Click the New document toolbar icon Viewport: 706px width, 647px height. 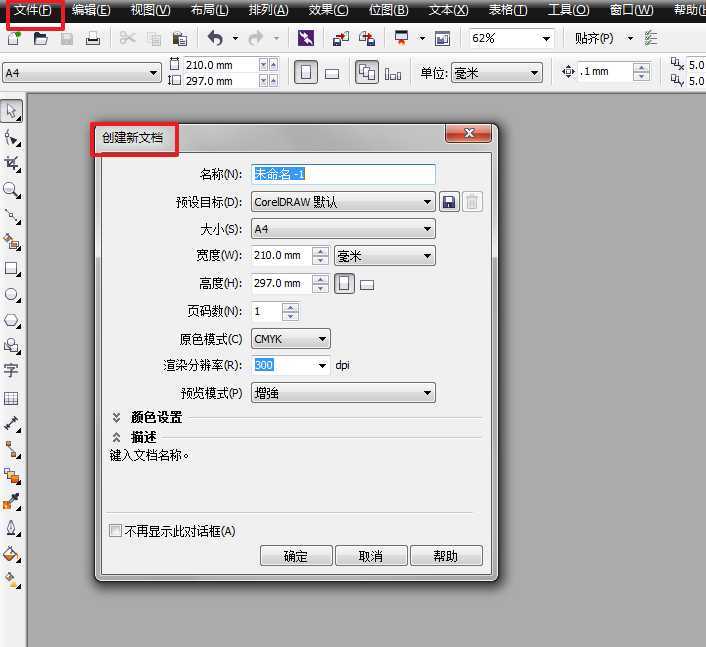(x=14, y=39)
